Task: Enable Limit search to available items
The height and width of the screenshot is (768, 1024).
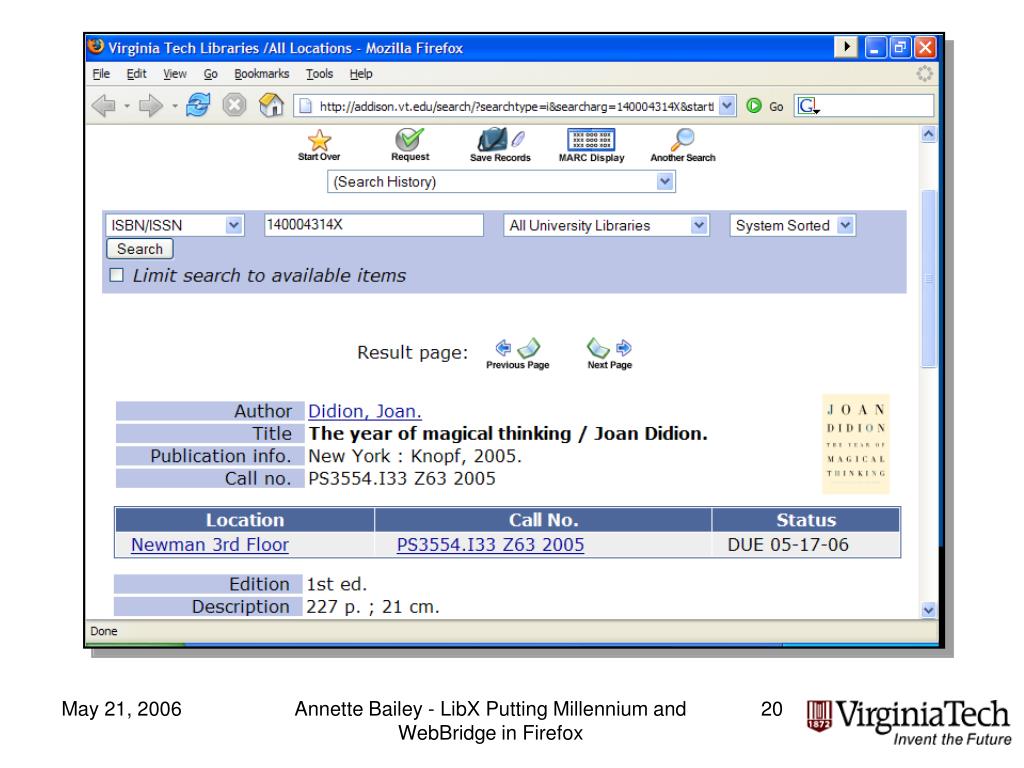Action: (x=117, y=275)
